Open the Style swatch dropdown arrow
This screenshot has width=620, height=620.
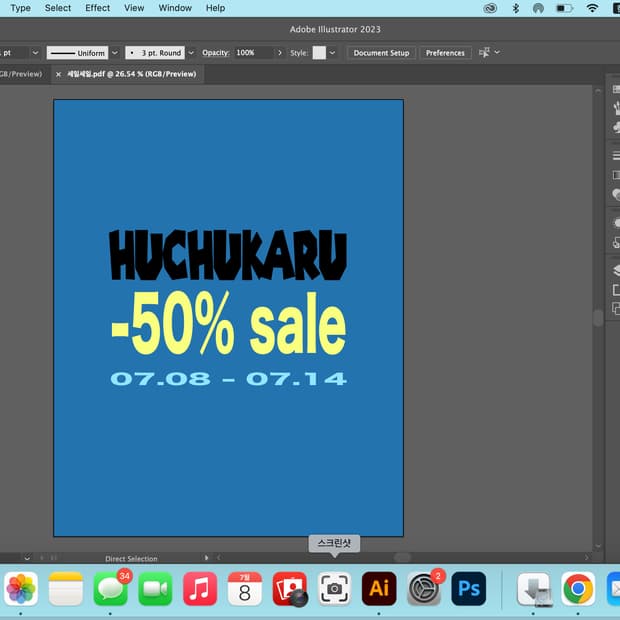(333, 53)
